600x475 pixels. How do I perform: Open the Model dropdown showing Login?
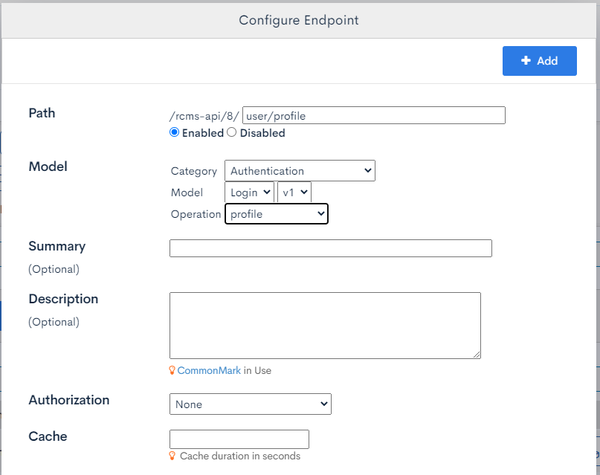[x=249, y=192]
